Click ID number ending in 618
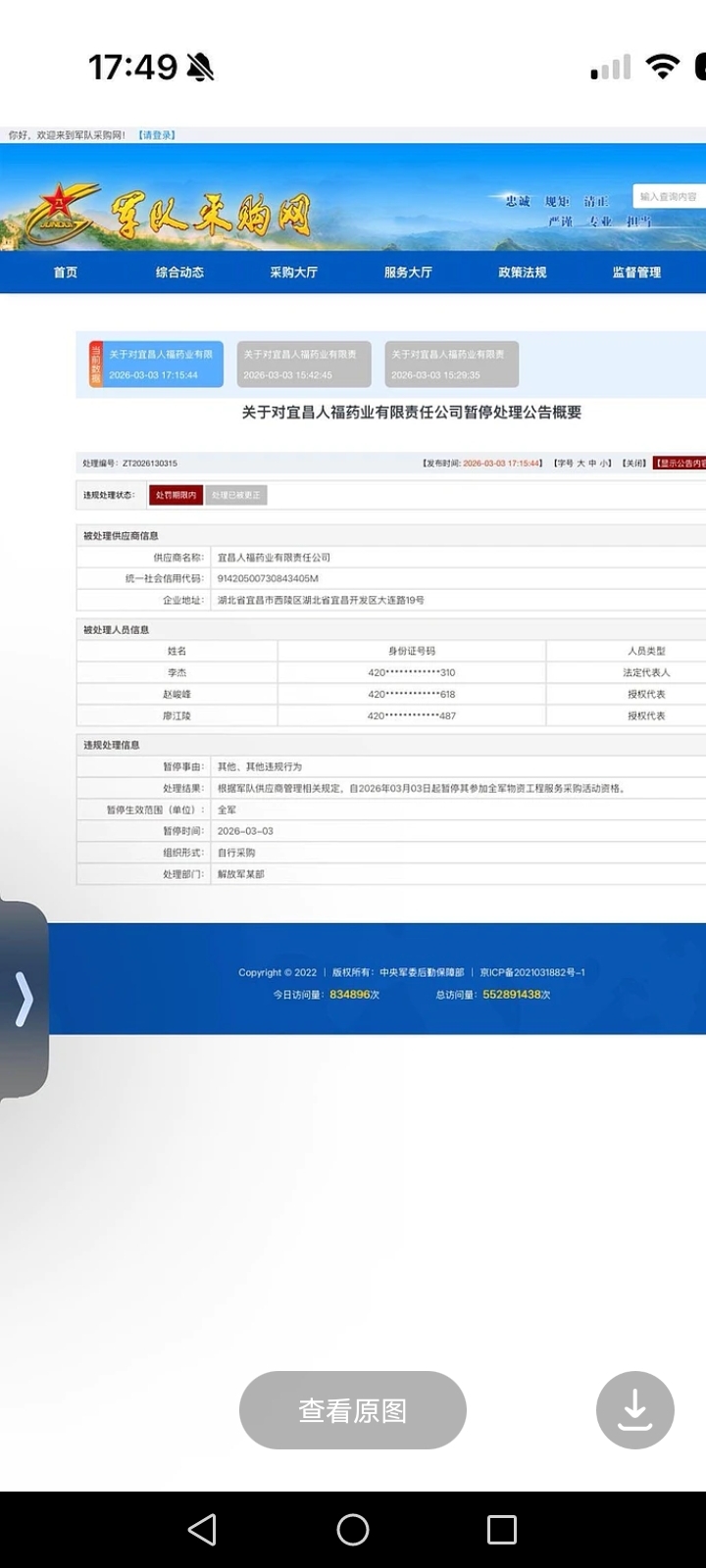Viewport: 706px width, 1568px height. (x=412, y=695)
